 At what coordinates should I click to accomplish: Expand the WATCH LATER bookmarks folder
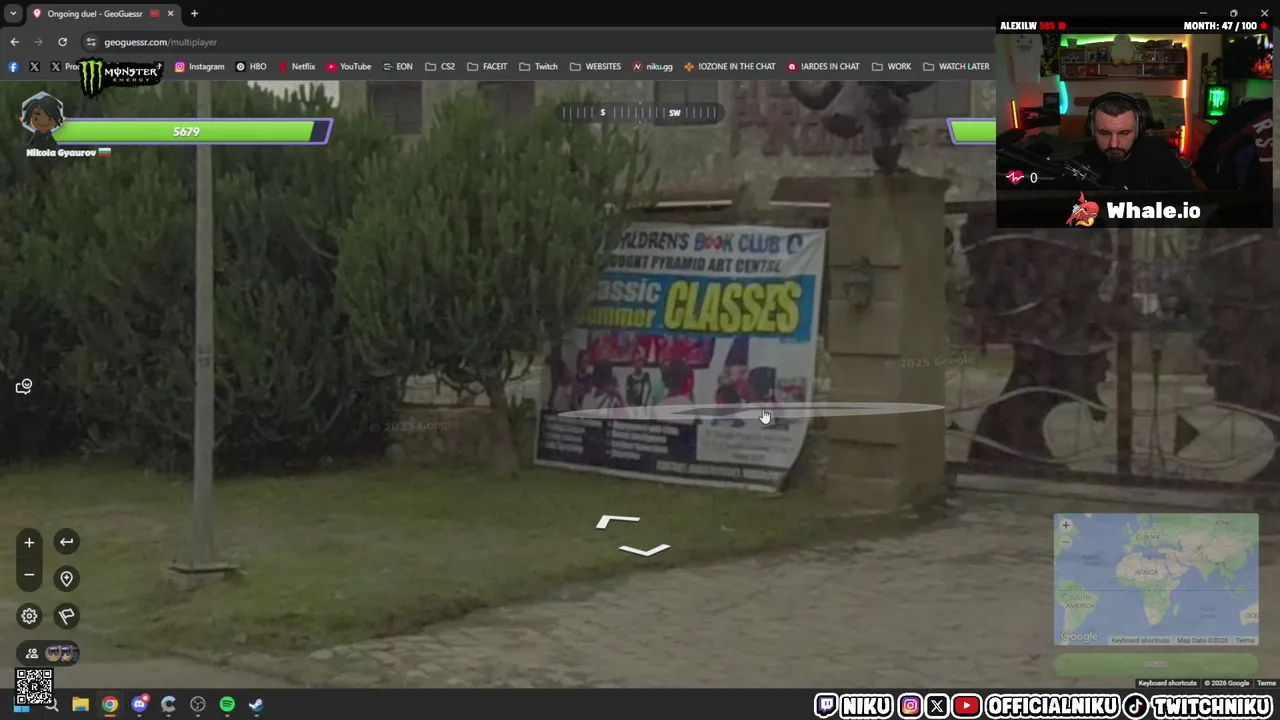pyautogui.click(x=956, y=66)
